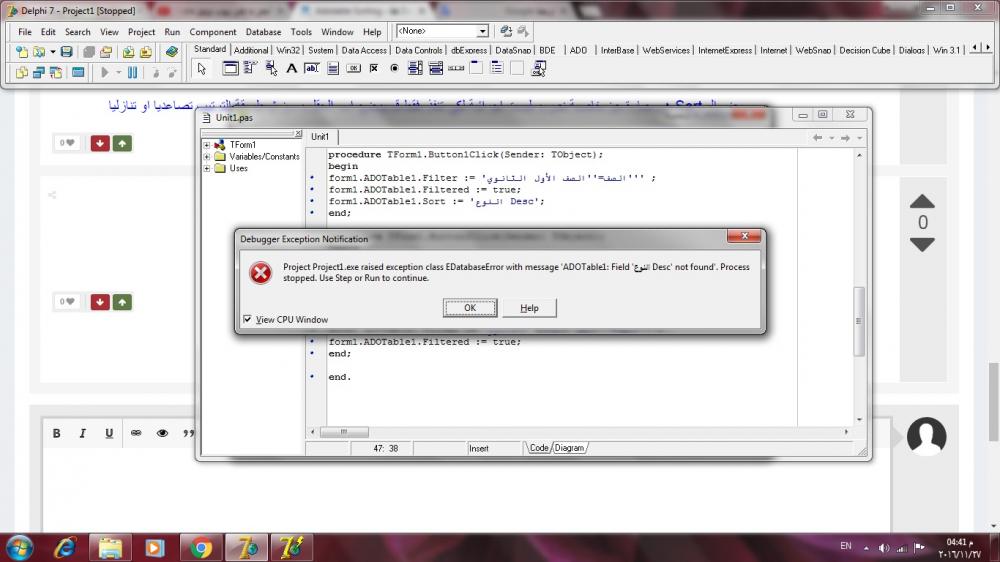Pick the Panel component icon
This screenshot has width=1000, height=562.
pyautogui.click(x=517, y=68)
